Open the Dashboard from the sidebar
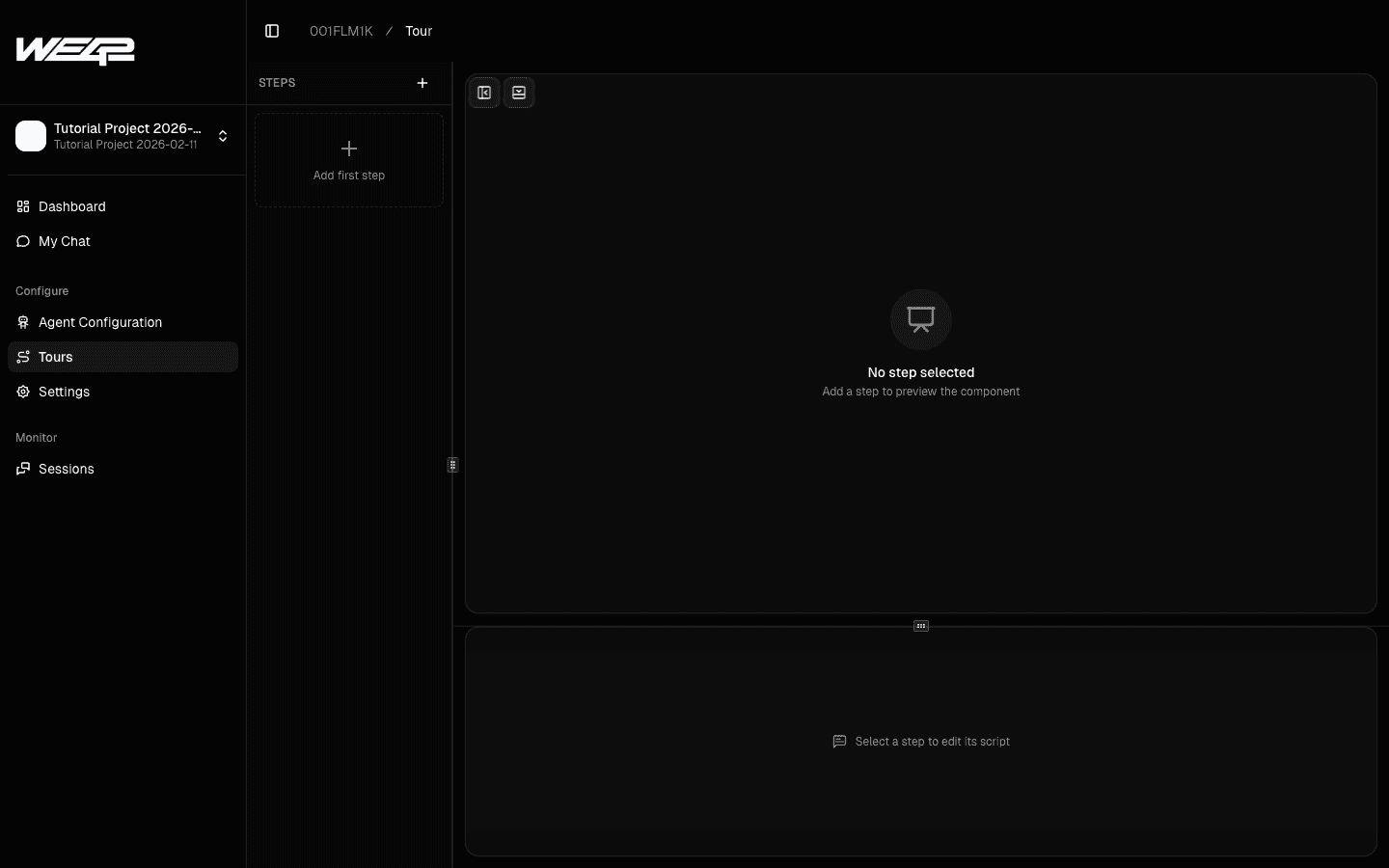 (71, 206)
